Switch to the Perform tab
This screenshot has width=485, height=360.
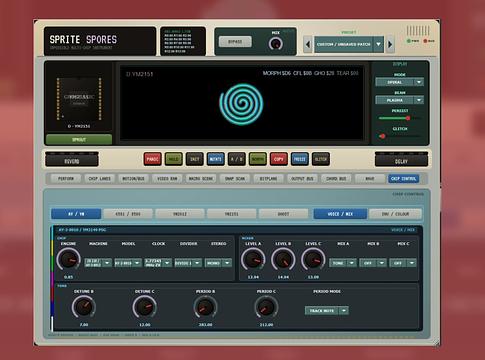coord(66,179)
